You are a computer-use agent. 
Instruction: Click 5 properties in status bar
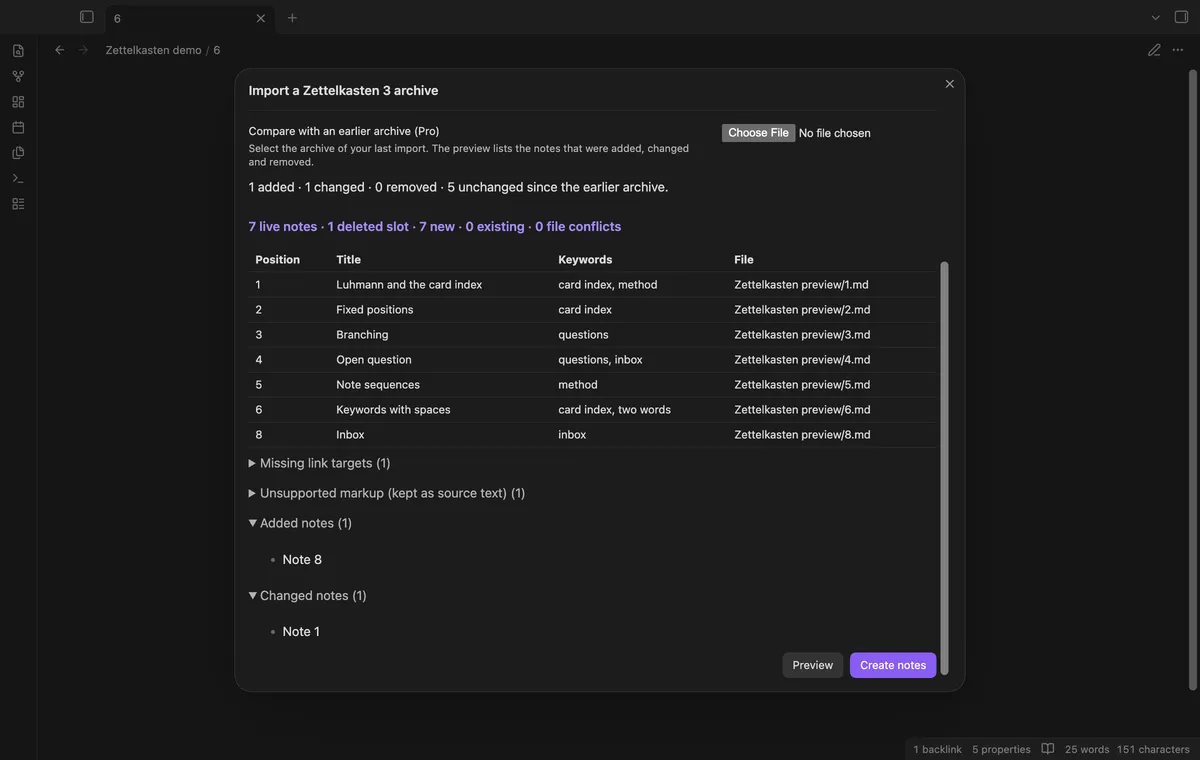point(1001,749)
